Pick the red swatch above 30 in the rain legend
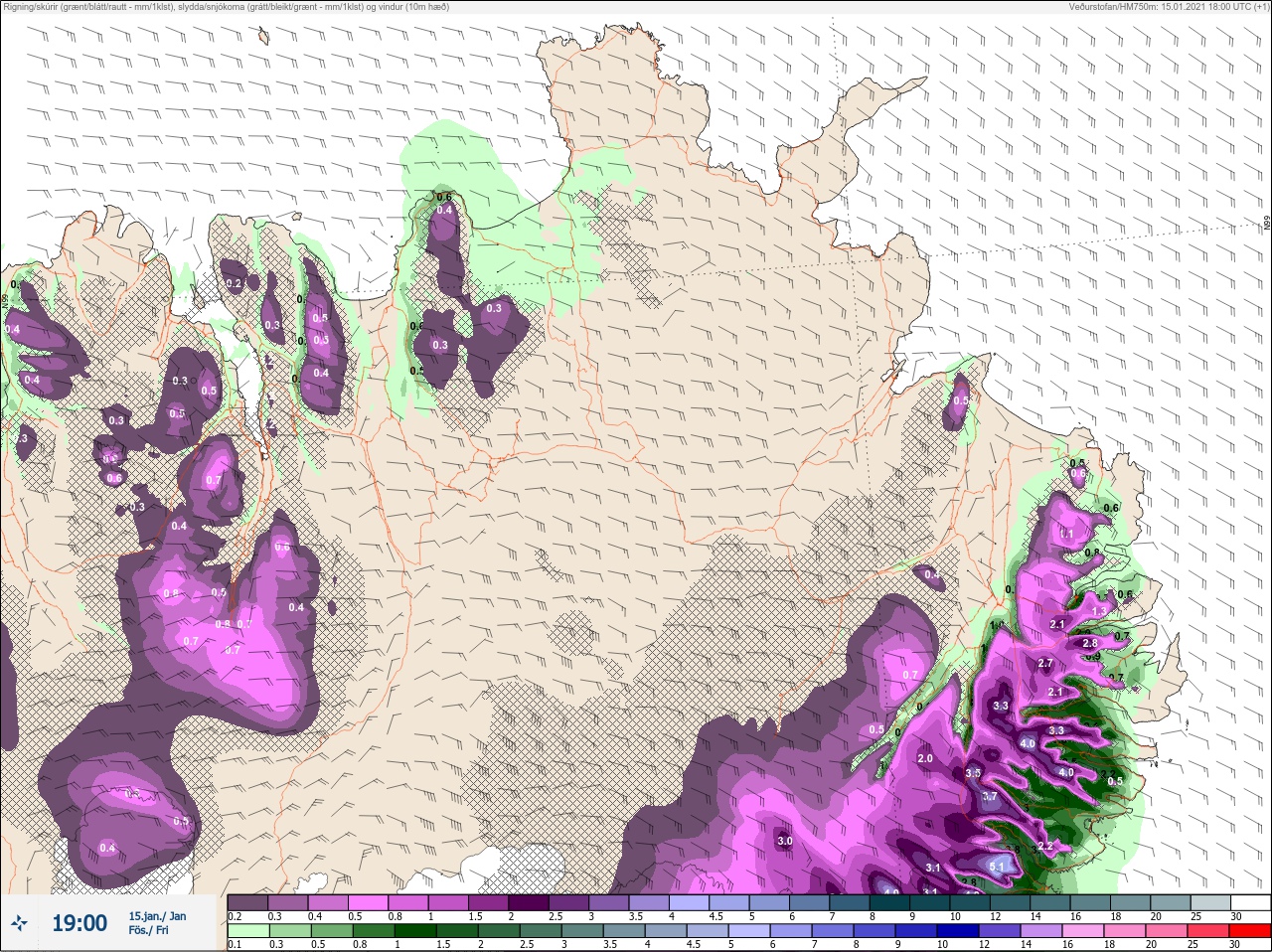1272x952 pixels. coord(1249,930)
